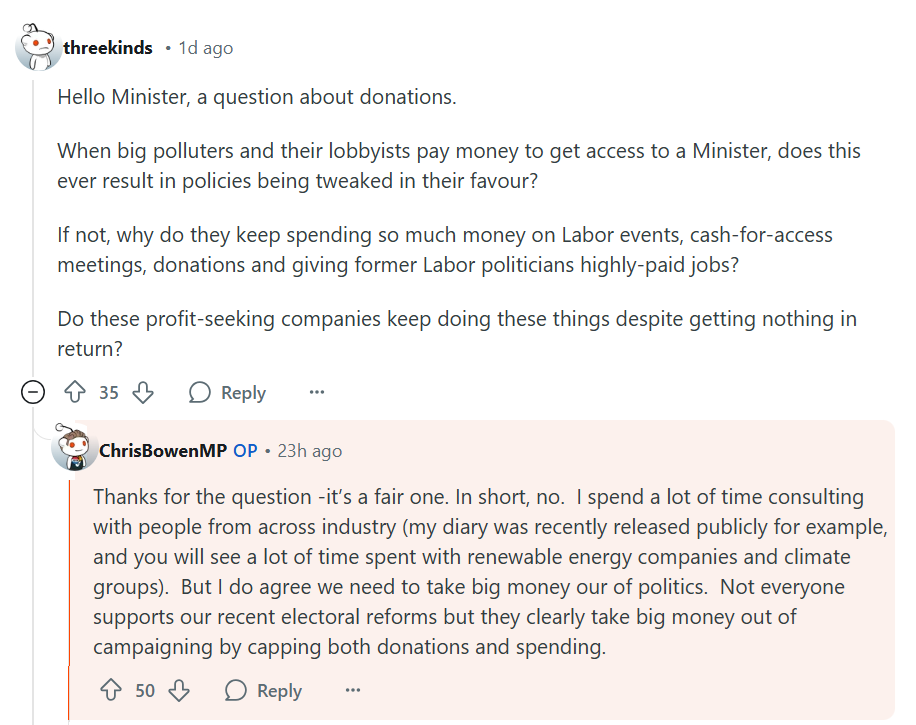Reply to the threekinds comment
916x725 pixels.
click(x=228, y=392)
